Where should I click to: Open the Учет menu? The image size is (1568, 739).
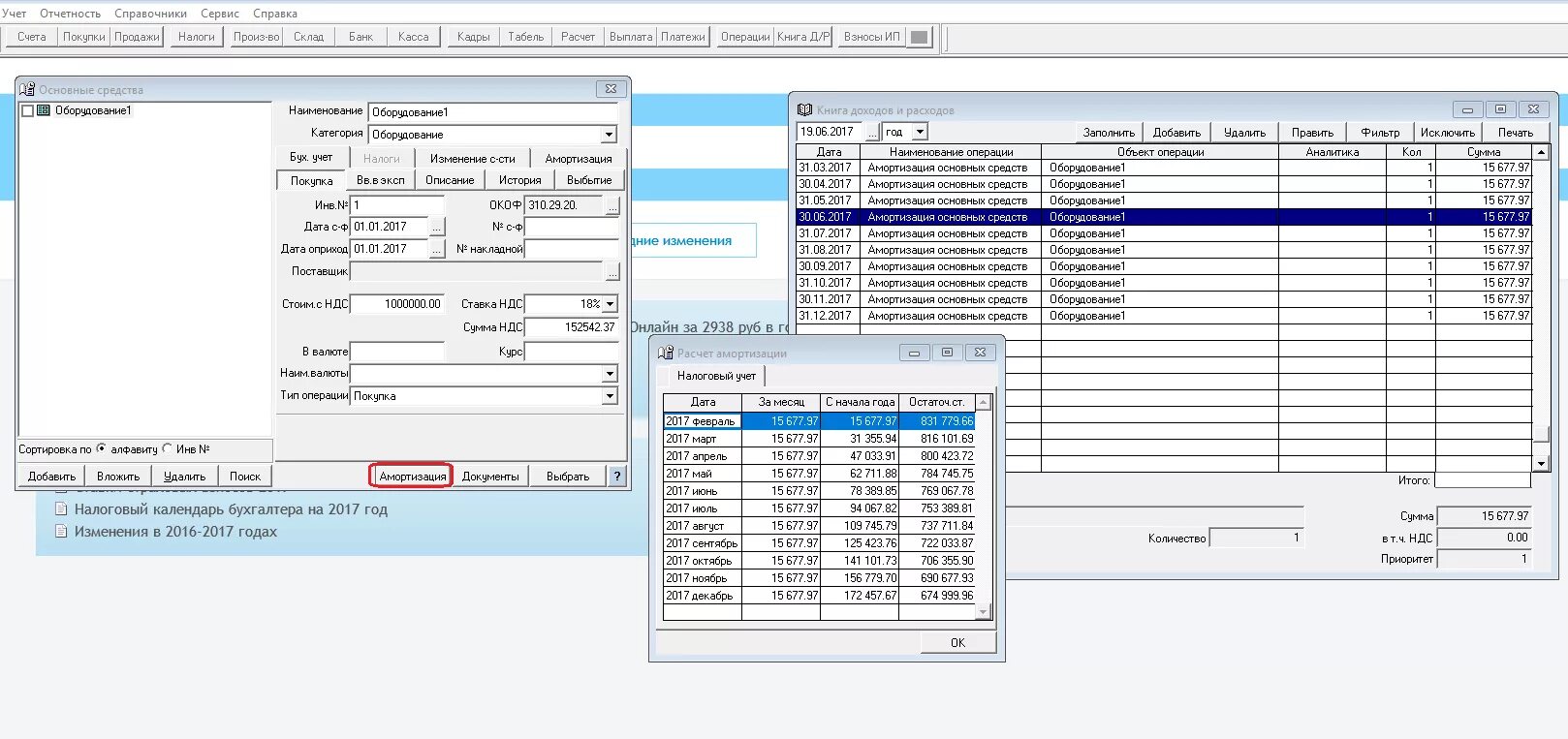(15, 14)
